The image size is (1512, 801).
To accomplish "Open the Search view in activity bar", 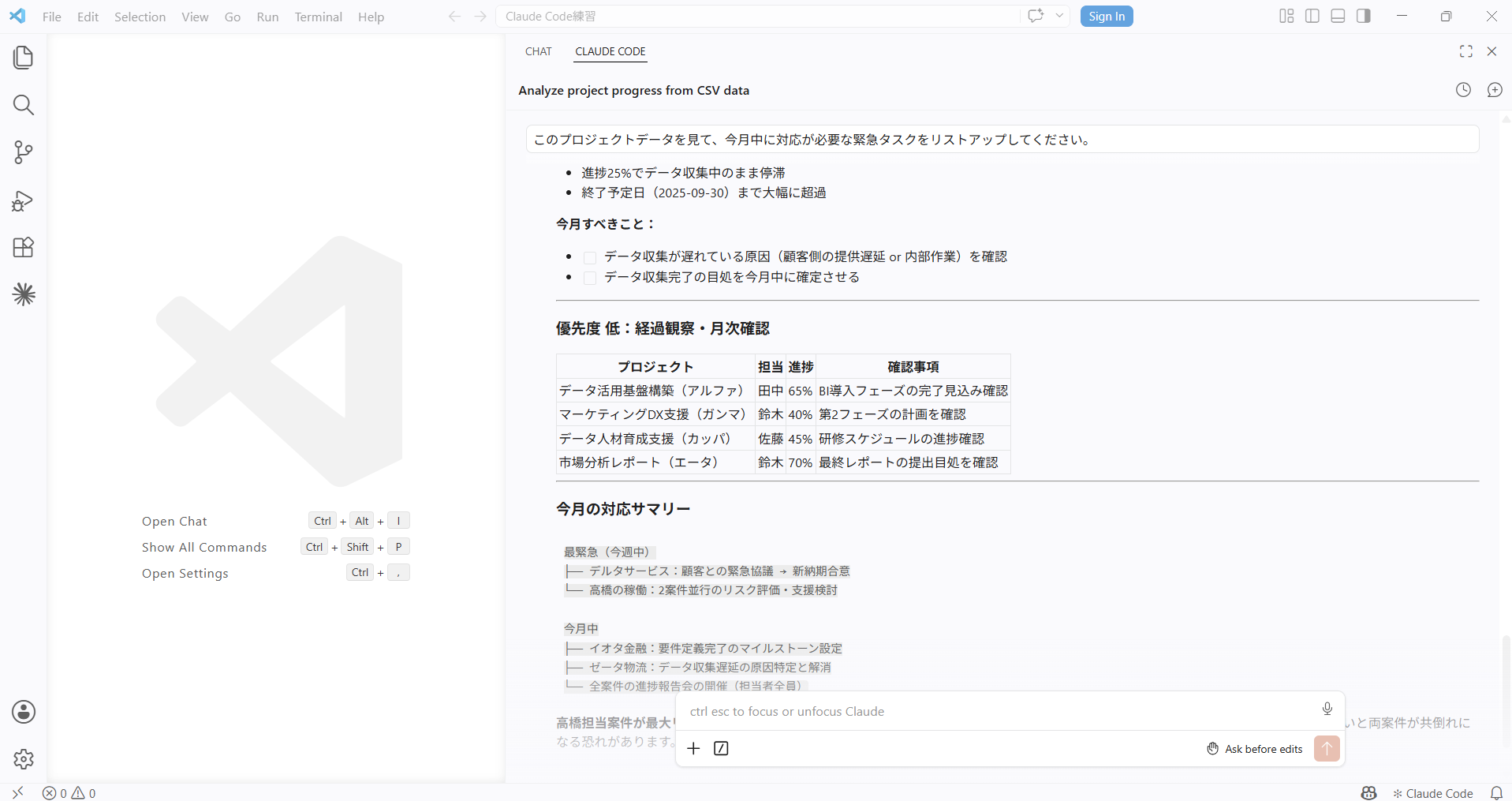I will click(24, 105).
